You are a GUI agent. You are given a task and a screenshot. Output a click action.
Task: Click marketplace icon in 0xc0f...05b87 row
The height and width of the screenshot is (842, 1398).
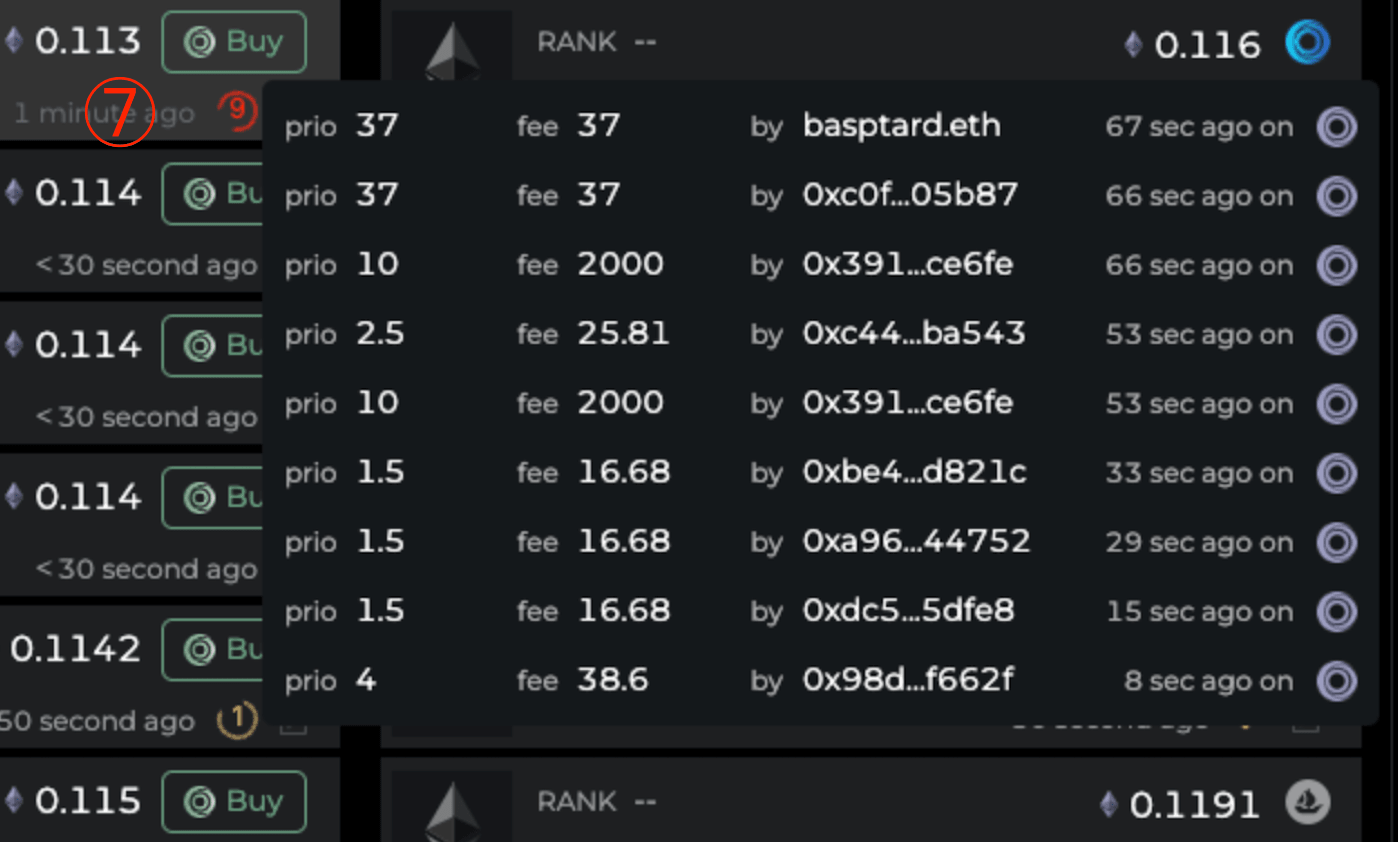[x=1336, y=196]
